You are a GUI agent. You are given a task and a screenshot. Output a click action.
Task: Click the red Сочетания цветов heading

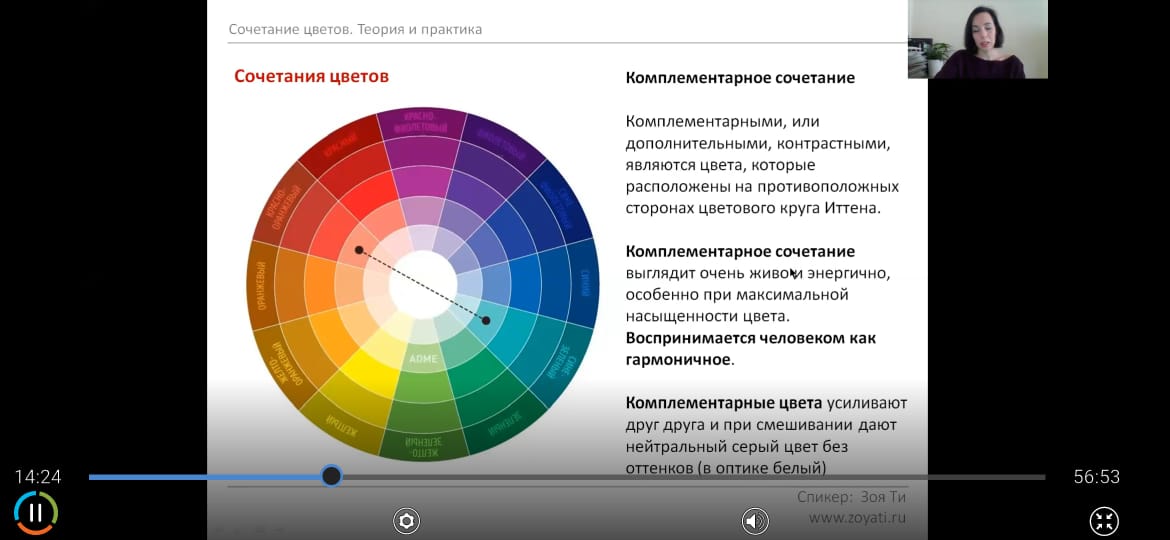click(x=311, y=76)
